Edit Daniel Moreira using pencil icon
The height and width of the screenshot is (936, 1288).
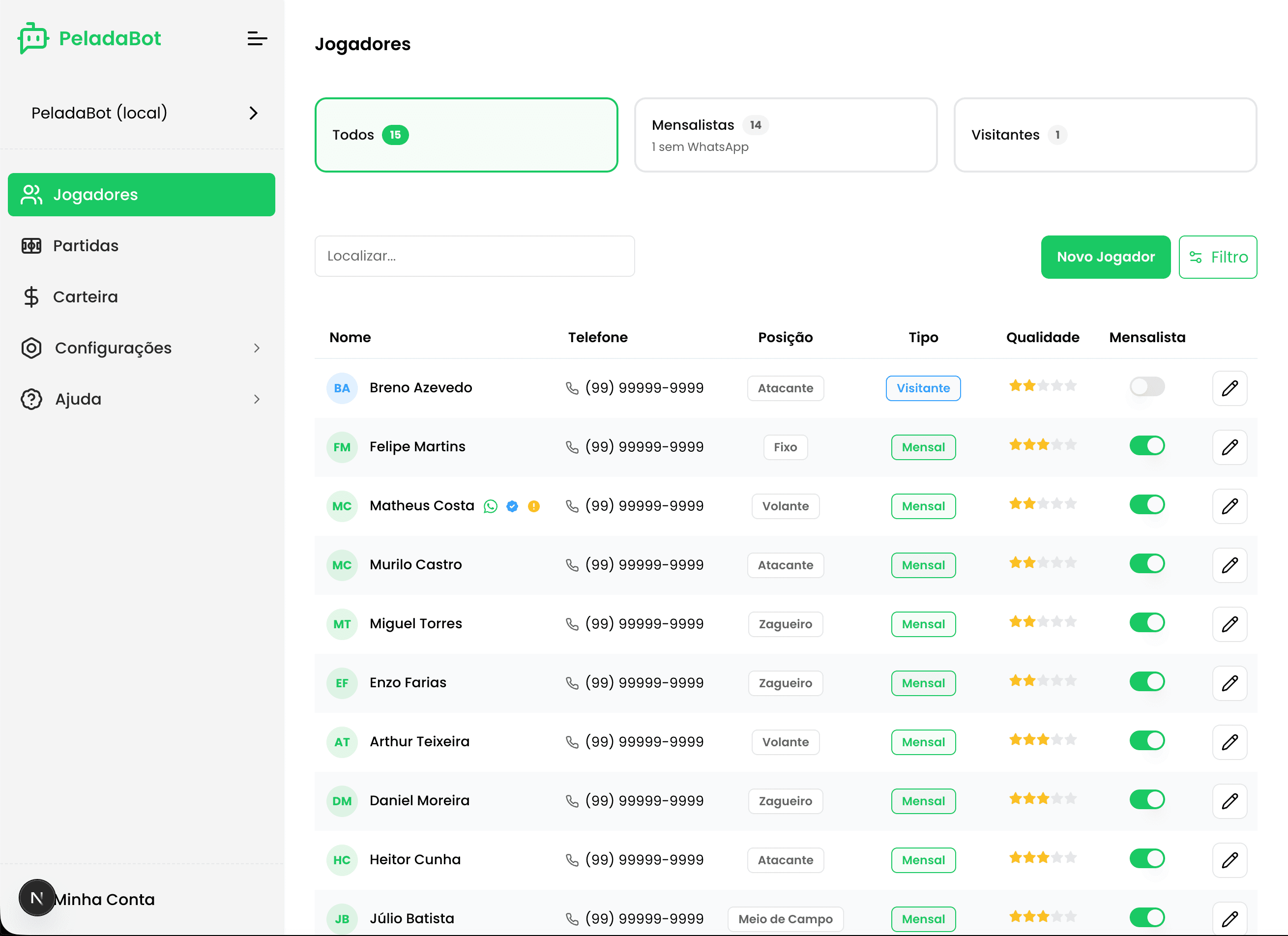pyautogui.click(x=1229, y=802)
